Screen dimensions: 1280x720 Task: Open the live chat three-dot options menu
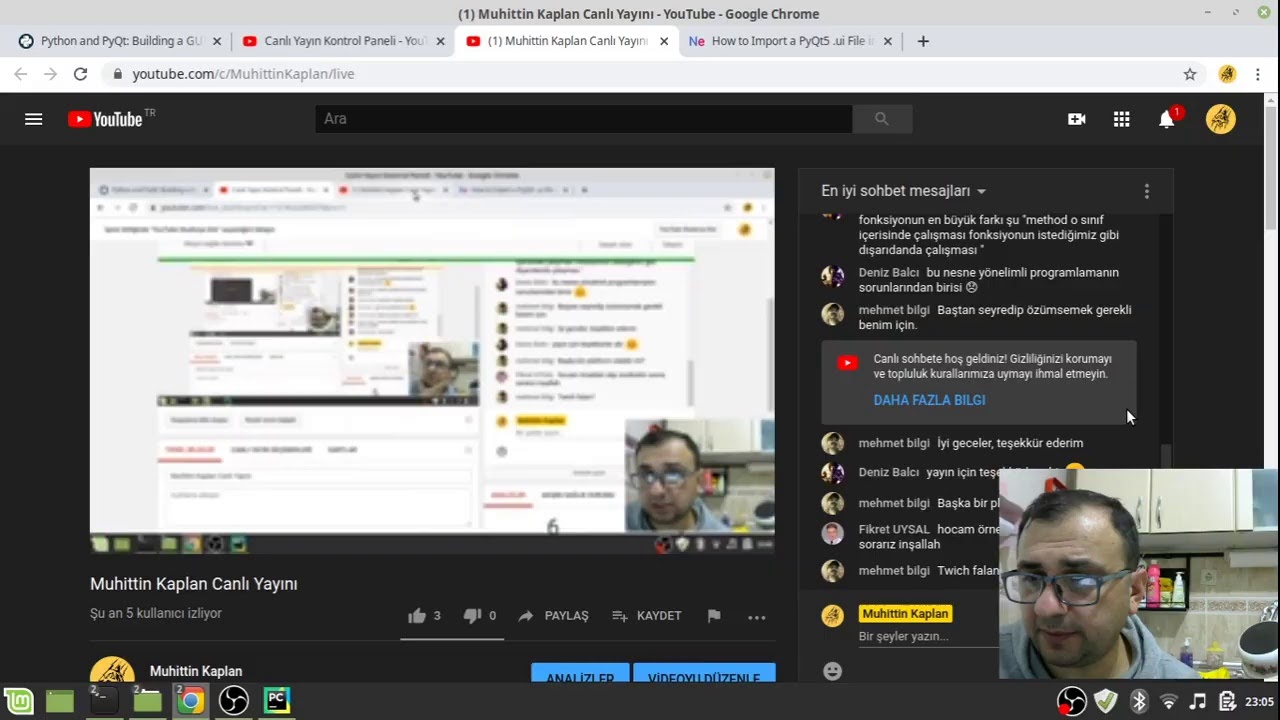[x=1147, y=191]
